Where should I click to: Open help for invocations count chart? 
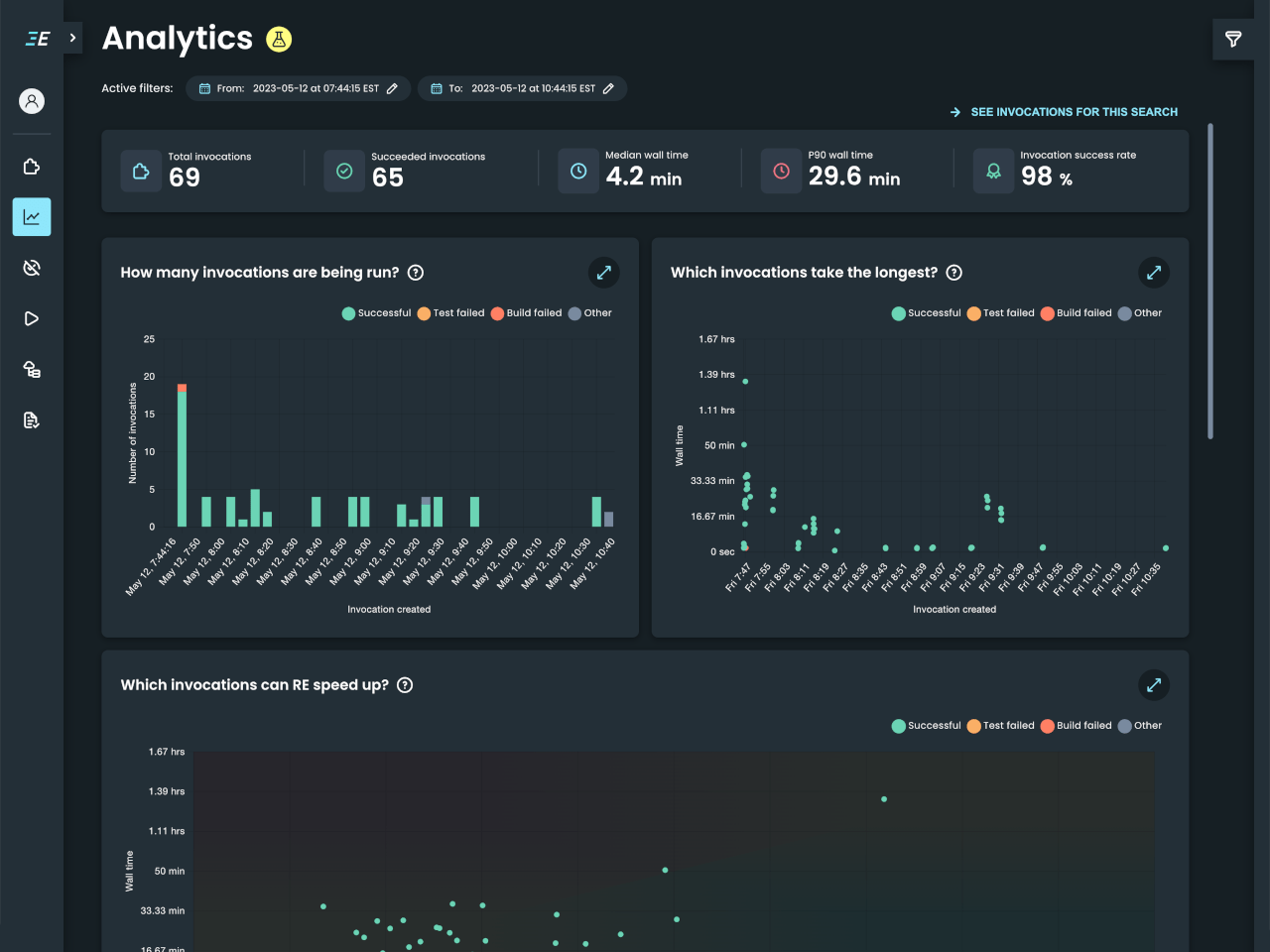pos(416,273)
